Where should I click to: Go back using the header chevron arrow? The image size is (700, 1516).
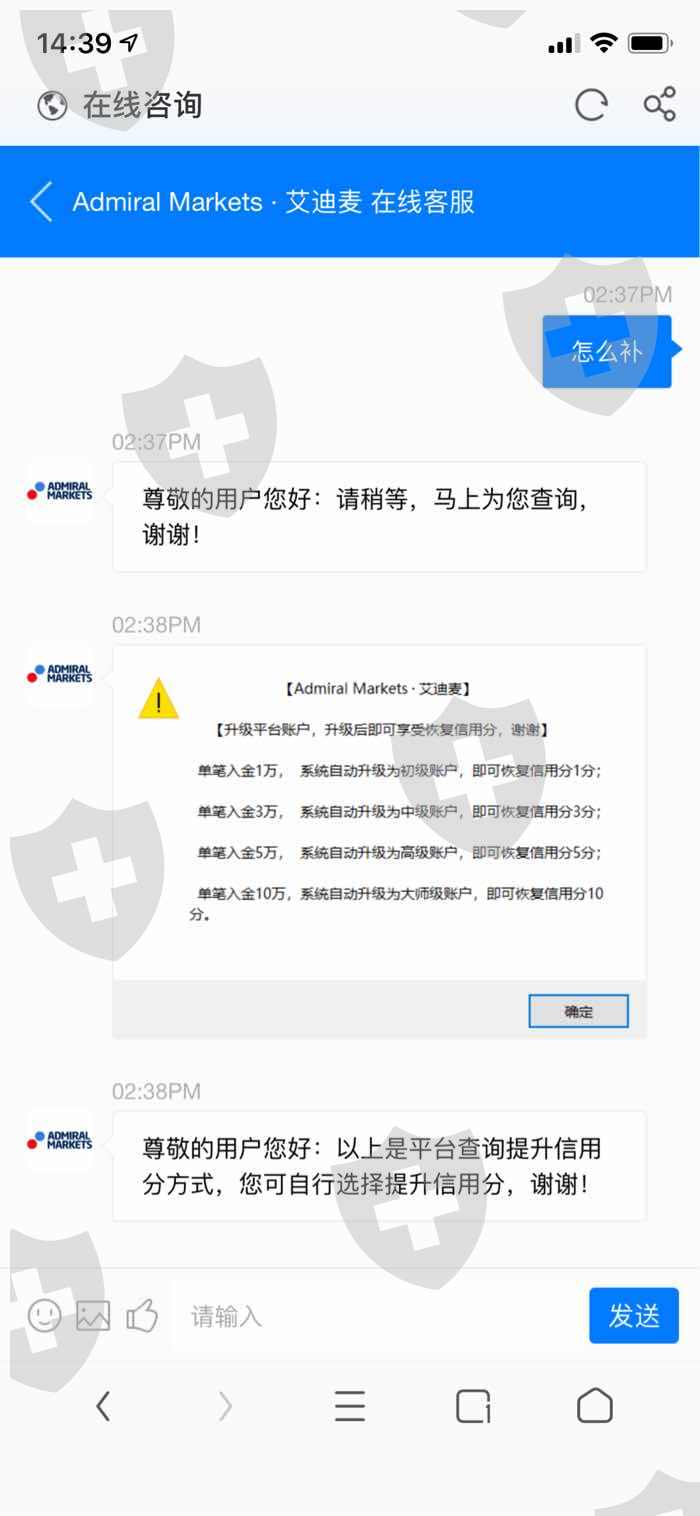point(41,201)
